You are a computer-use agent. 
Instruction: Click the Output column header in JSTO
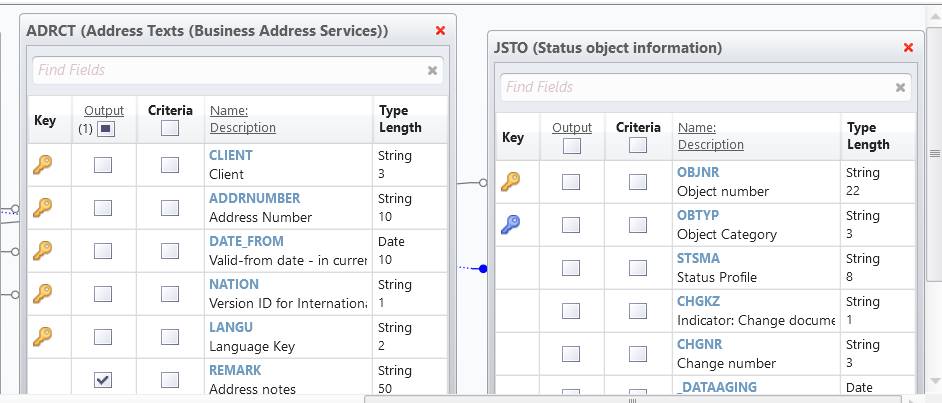point(571,127)
